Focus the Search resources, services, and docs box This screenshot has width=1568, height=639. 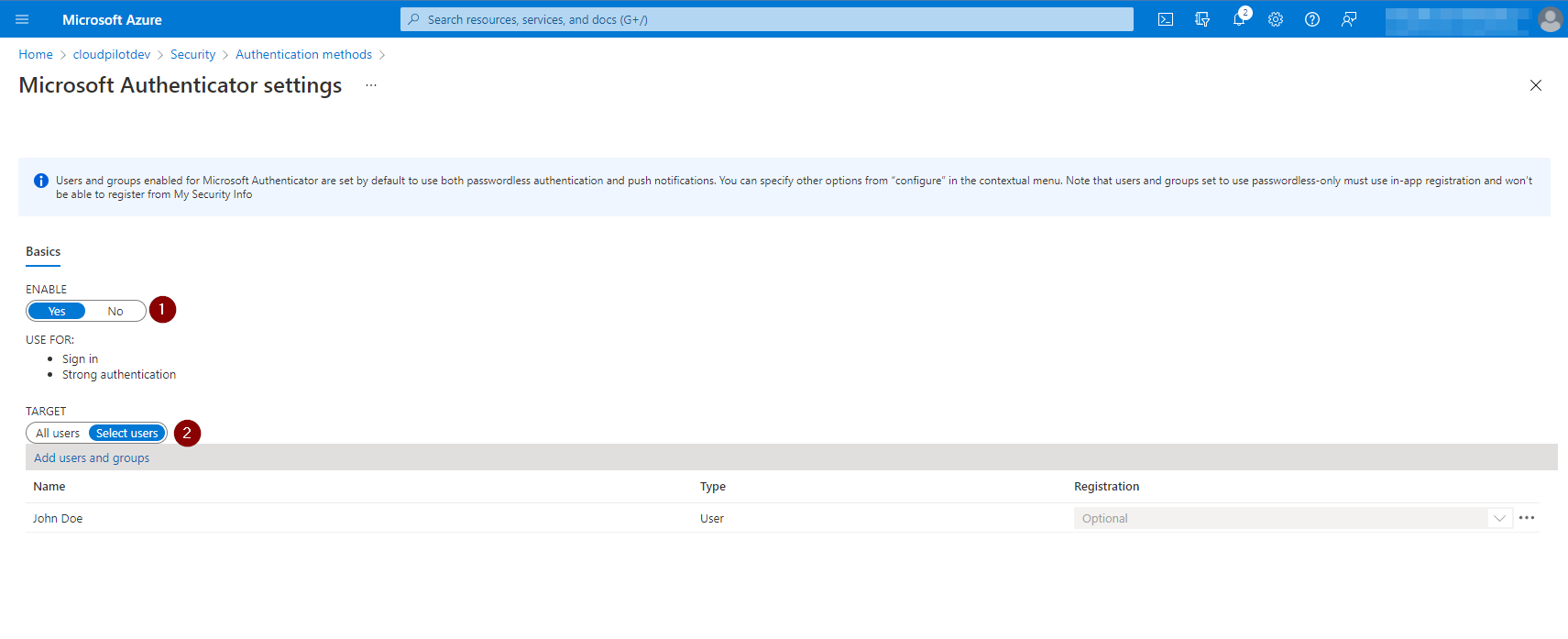pos(767,19)
